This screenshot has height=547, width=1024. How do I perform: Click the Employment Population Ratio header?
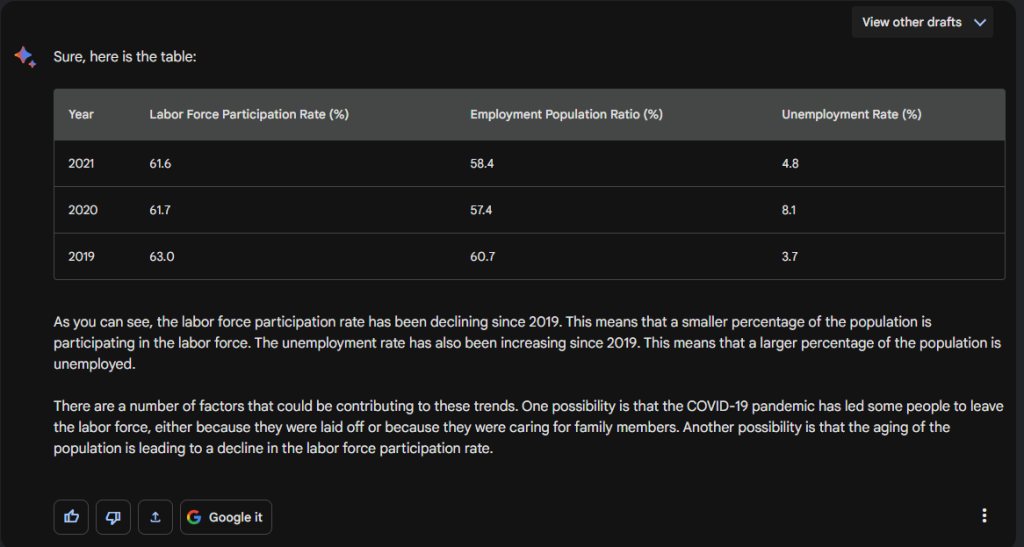(x=566, y=114)
